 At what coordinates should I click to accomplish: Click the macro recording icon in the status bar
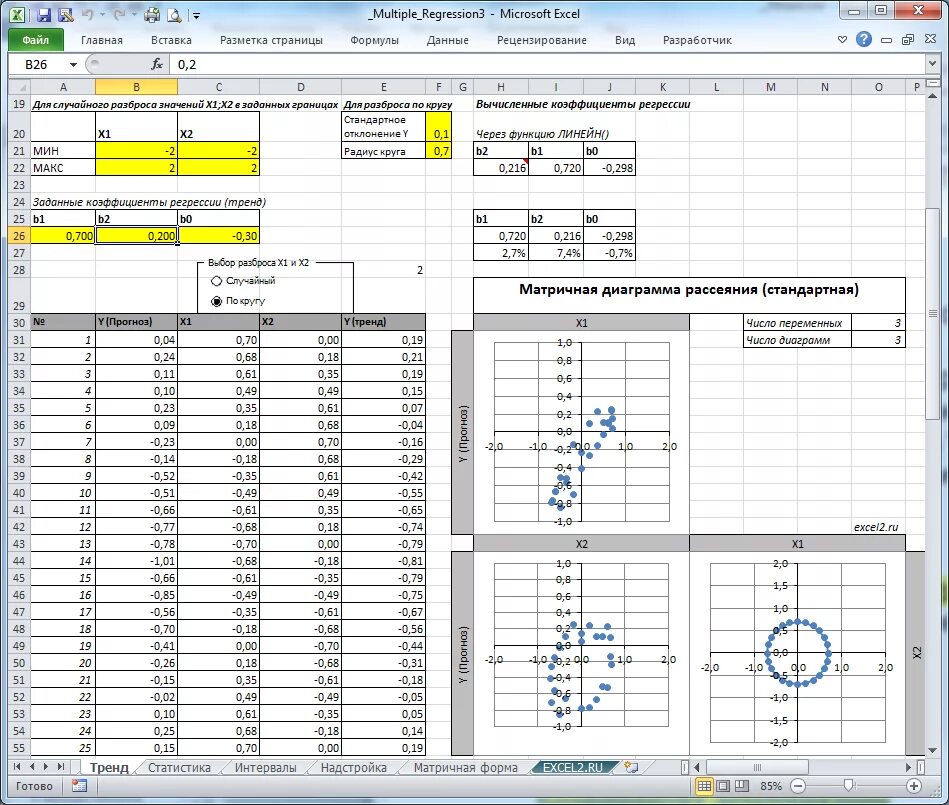[79, 786]
